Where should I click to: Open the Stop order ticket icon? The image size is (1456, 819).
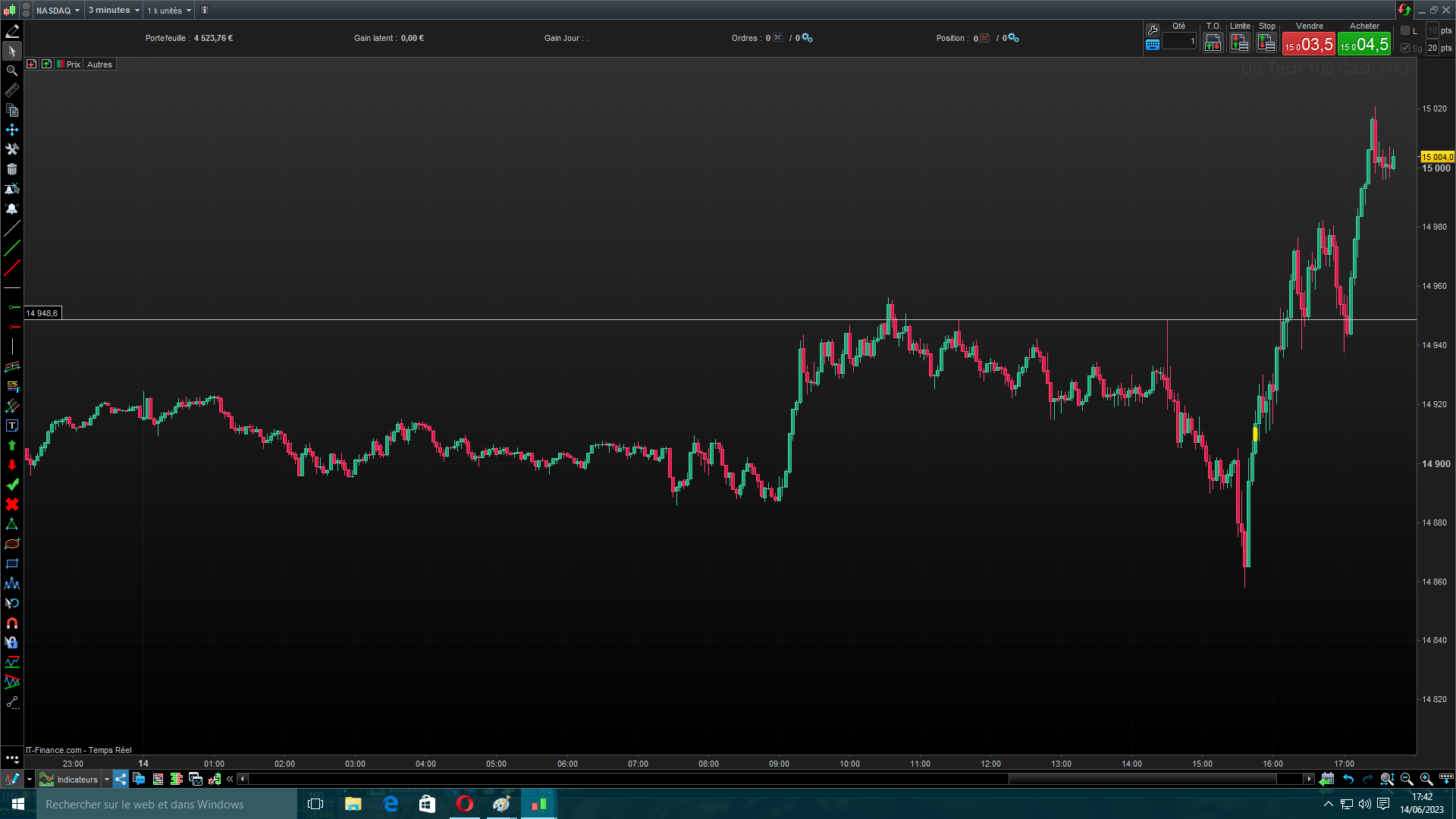click(x=1266, y=43)
